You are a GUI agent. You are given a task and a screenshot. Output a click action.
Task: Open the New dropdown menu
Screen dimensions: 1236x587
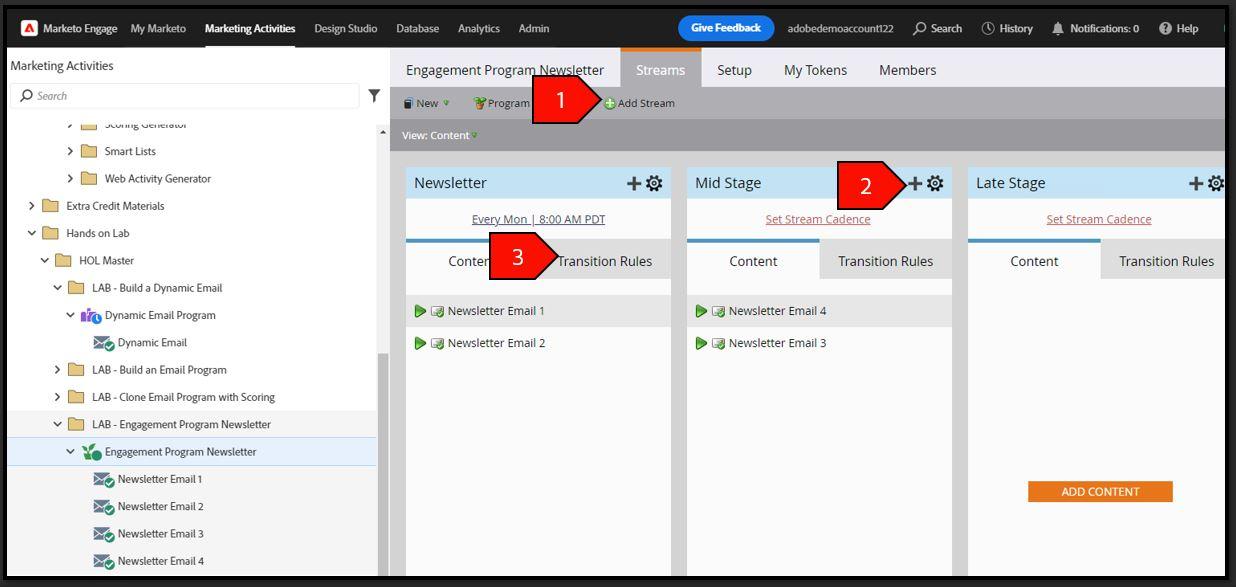tap(426, 103)
